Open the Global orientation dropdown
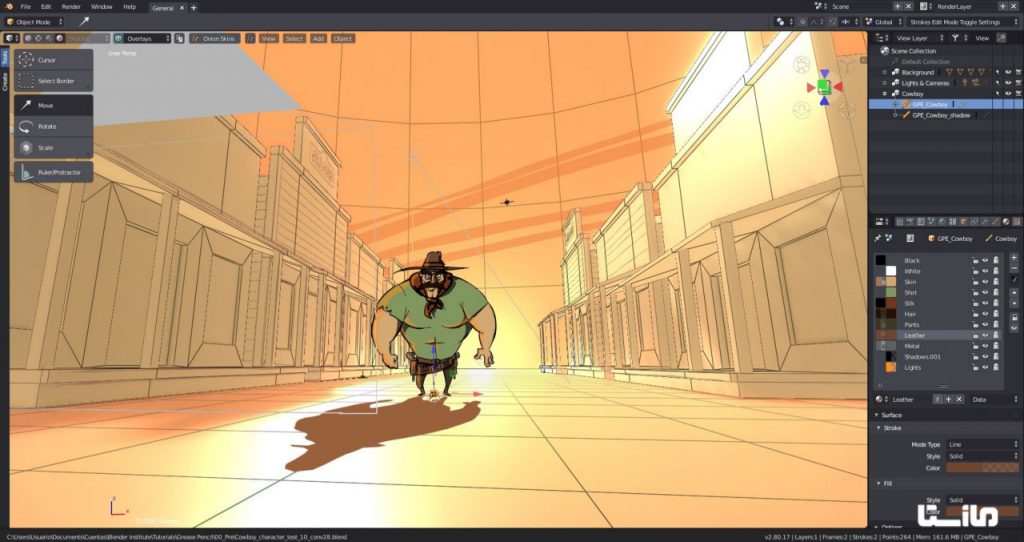This screenshot has width=1024, height=542. (884, 22)
